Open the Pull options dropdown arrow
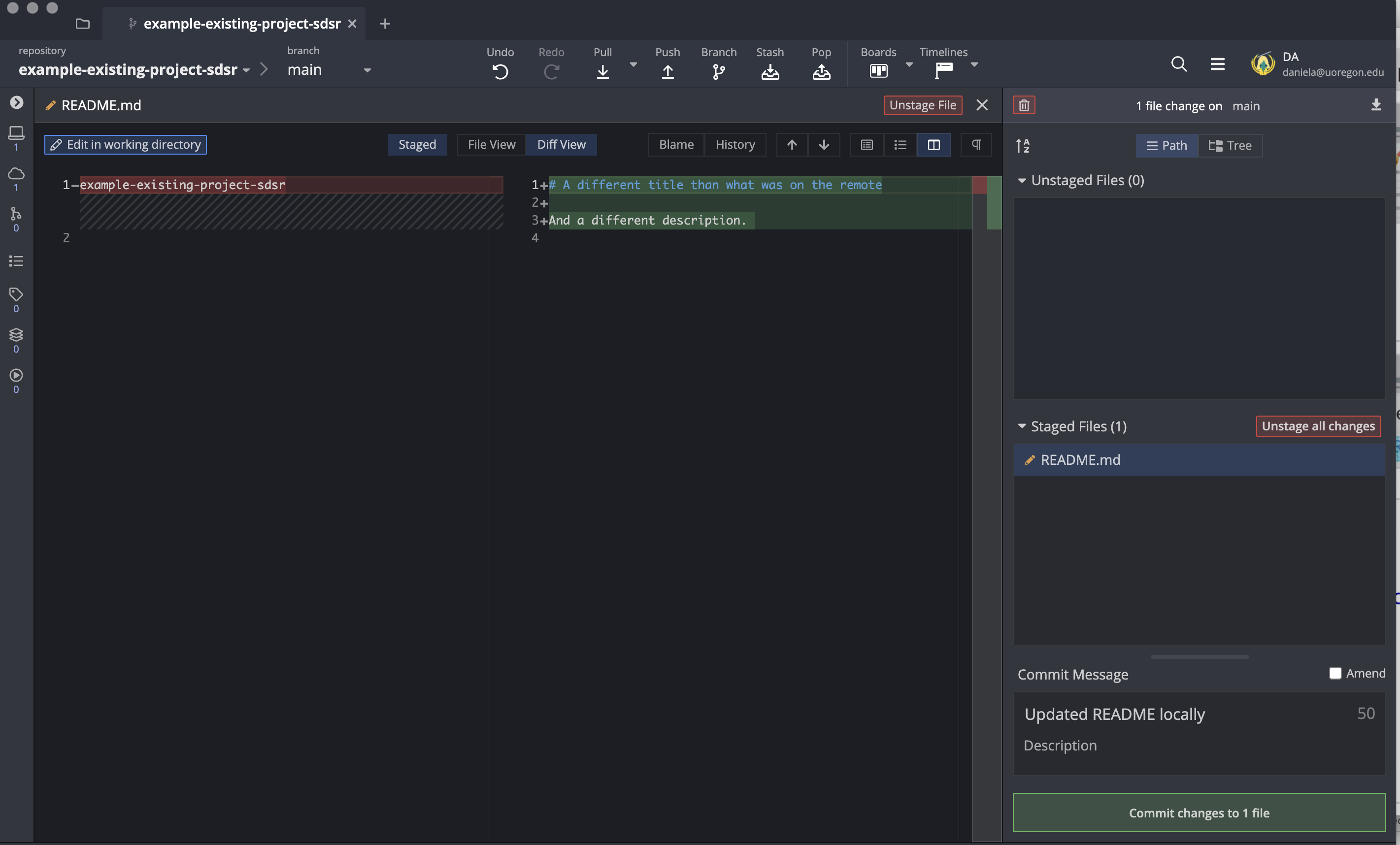 click(x=633, y=64)
